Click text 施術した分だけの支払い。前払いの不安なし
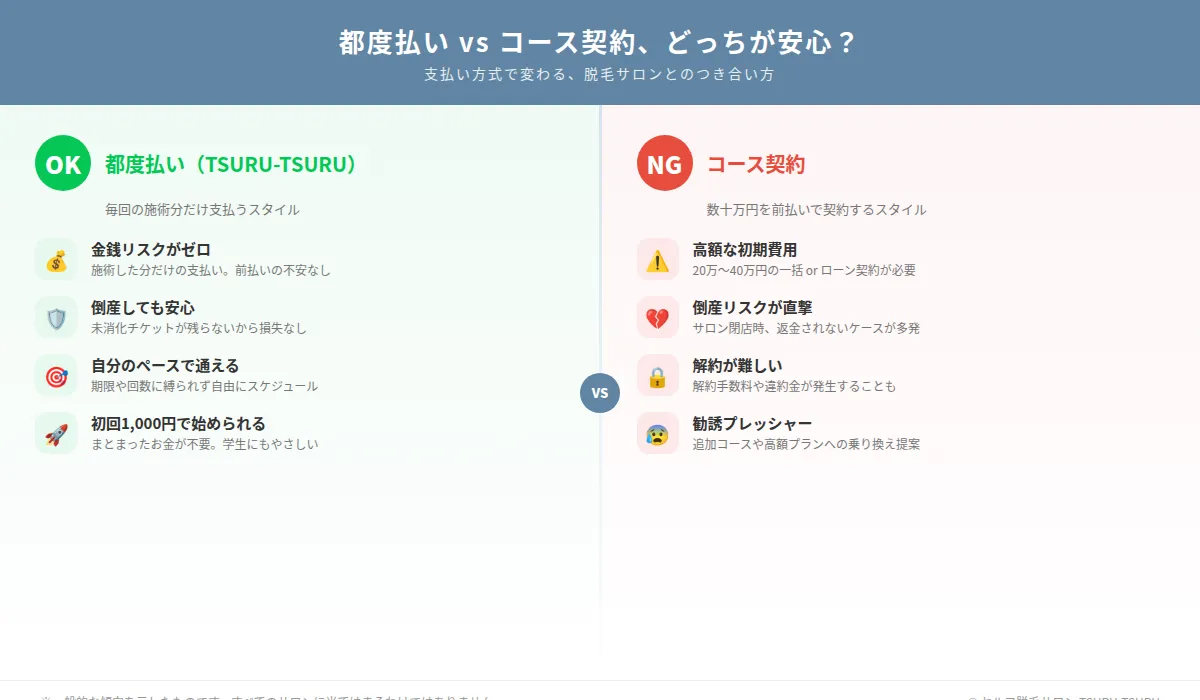This screenshot has height=700, width=1200. pos(211,270)
